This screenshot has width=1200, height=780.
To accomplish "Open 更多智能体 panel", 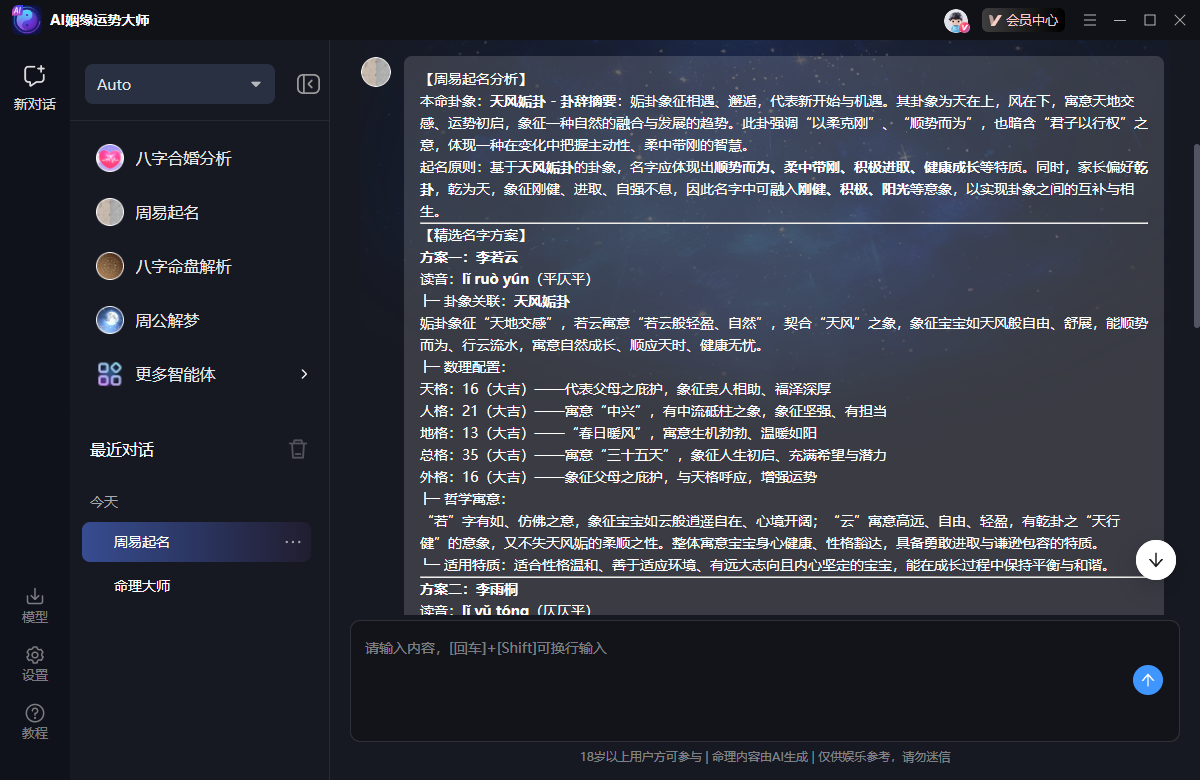I will [x=175, y=376].
